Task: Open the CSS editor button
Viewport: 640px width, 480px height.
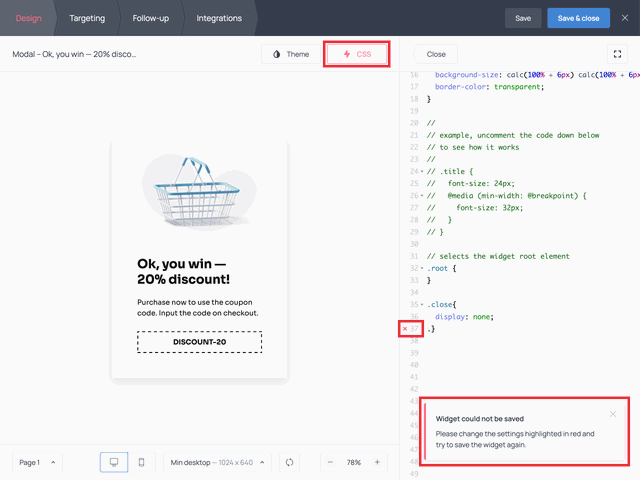Action: tap(356, 54)
